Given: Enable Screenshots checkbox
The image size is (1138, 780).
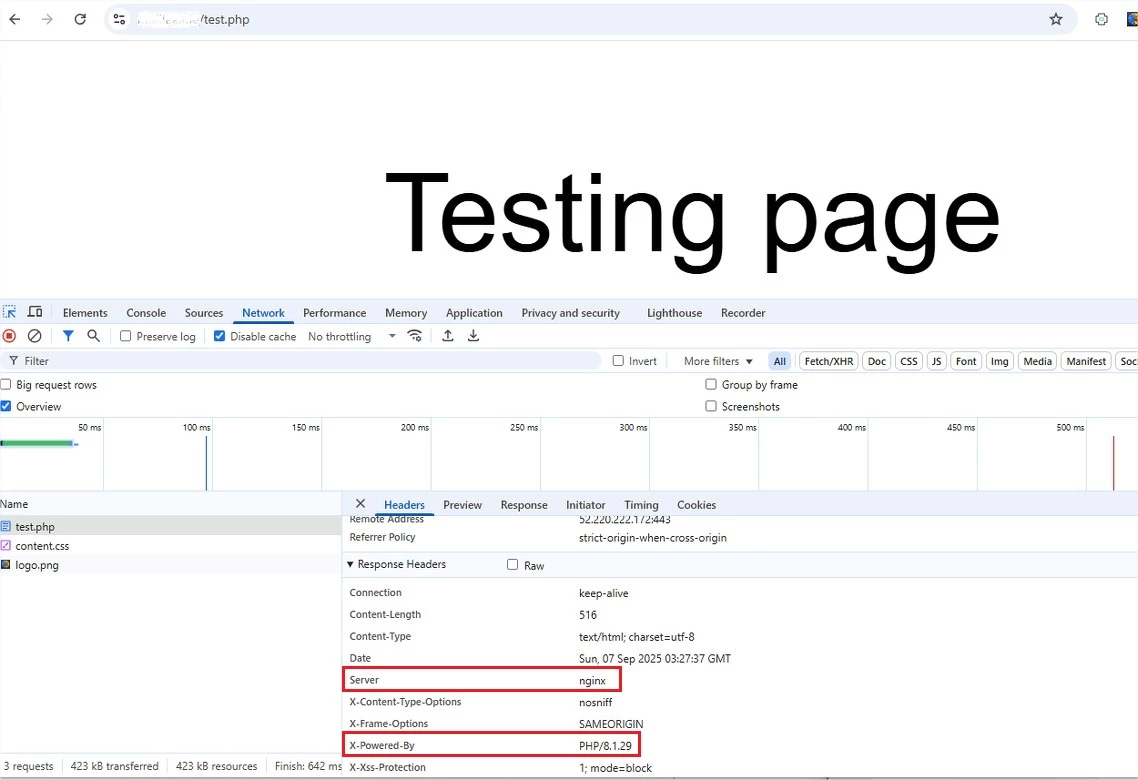Looking at the screenshot, I should (x=711, y=406).
